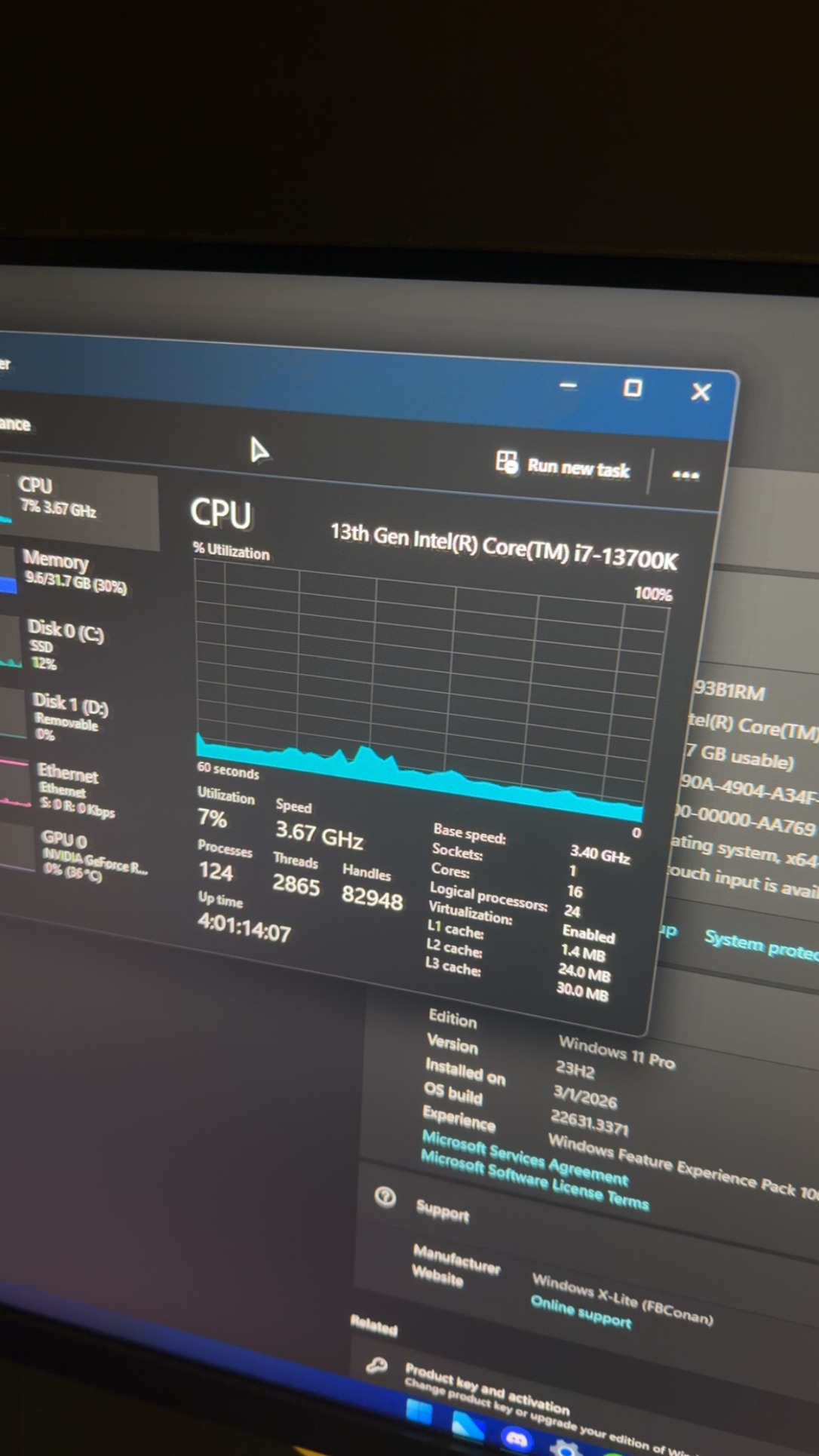Screen dimensions: 819x1456
Task: Click the 24 logical processors value
Action: point(572,911)
